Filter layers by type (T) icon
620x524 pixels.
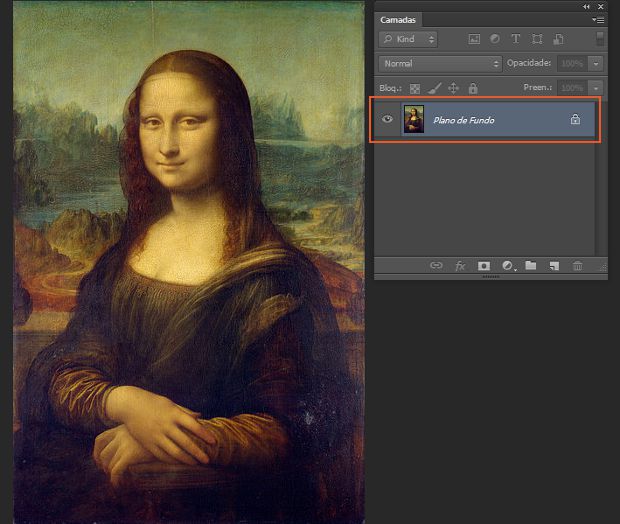click(x=516, y=39)
